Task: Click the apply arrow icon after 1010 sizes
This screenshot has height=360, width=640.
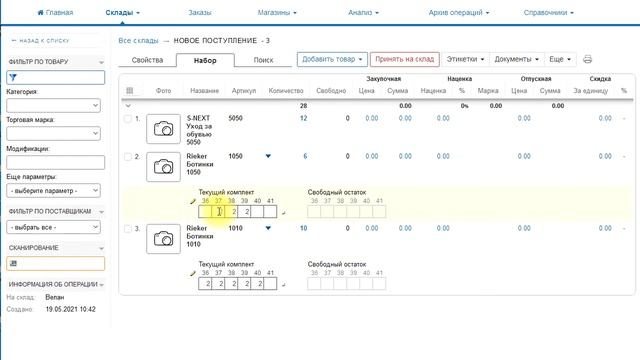Action: point(284,284)
